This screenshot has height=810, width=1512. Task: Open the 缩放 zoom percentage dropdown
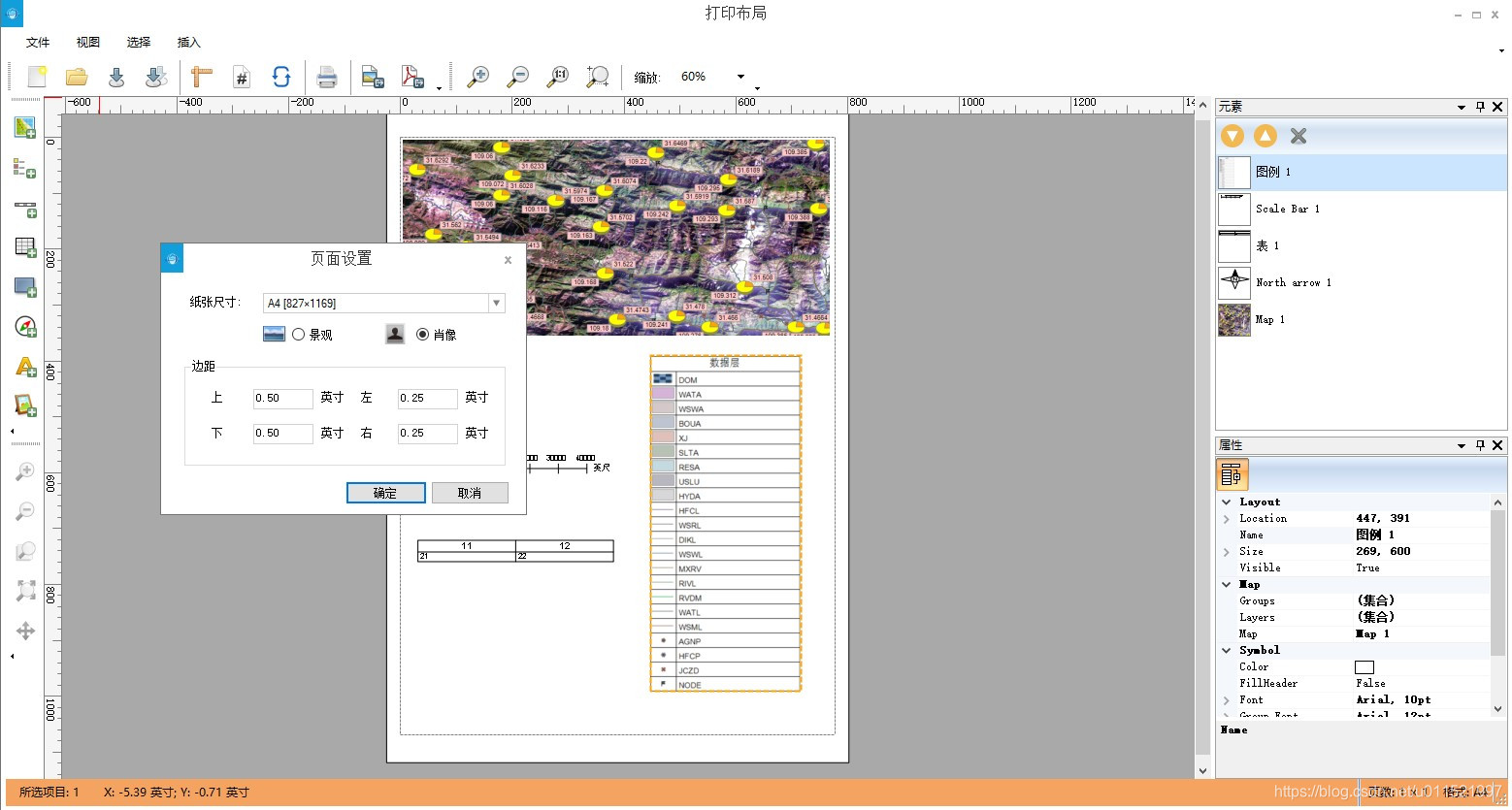point(741,77)
